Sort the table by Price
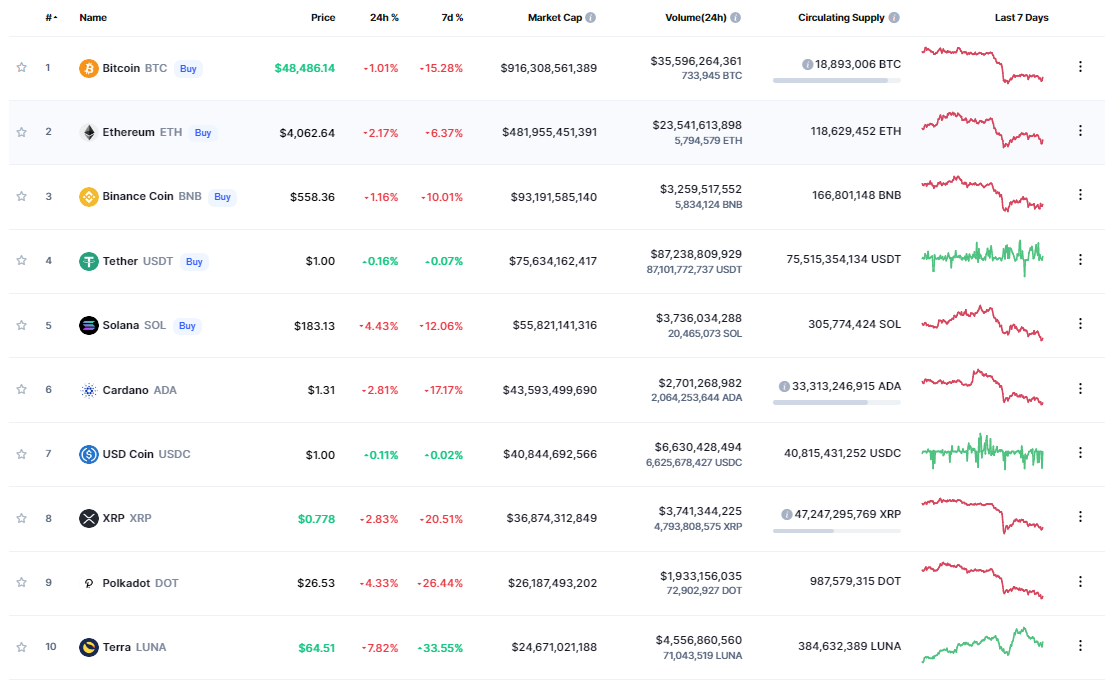This screenshot has height=686, width=1107. 323,18
